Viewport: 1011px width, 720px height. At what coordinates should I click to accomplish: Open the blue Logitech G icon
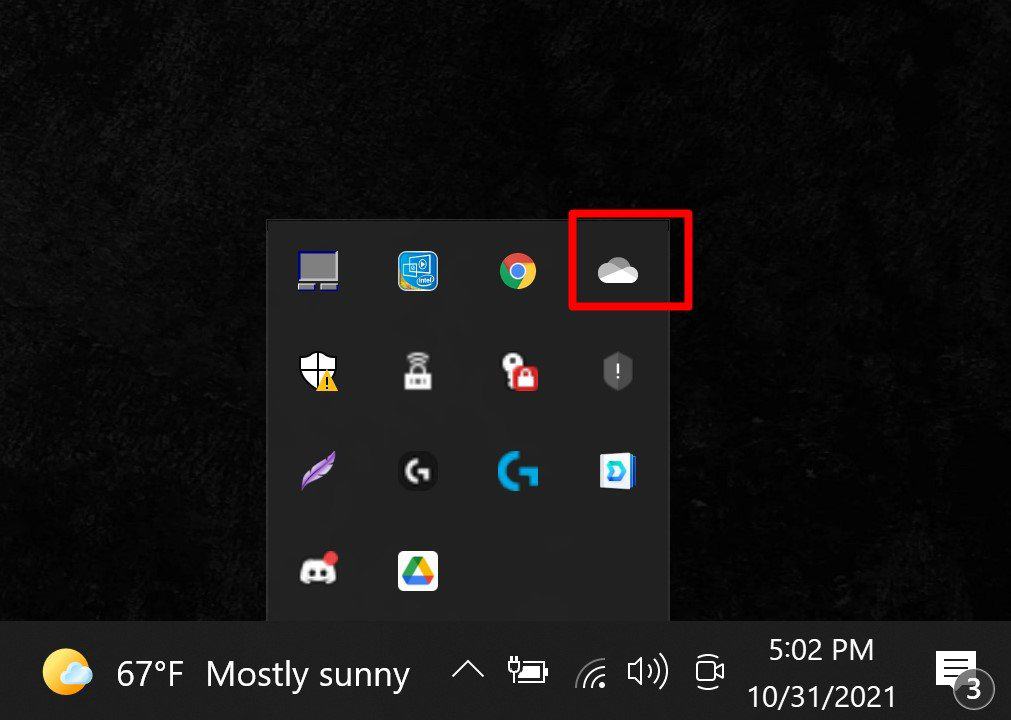(518, 471)
